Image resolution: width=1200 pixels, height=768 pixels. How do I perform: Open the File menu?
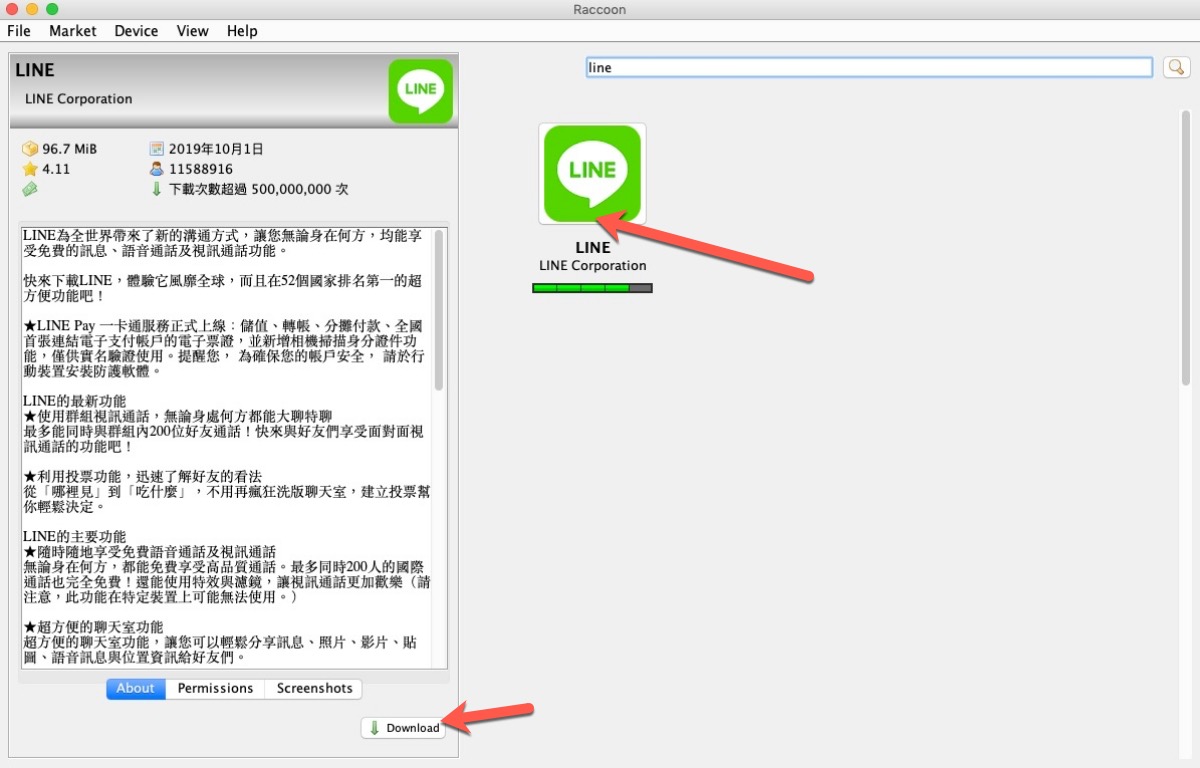tap(19, 31)
